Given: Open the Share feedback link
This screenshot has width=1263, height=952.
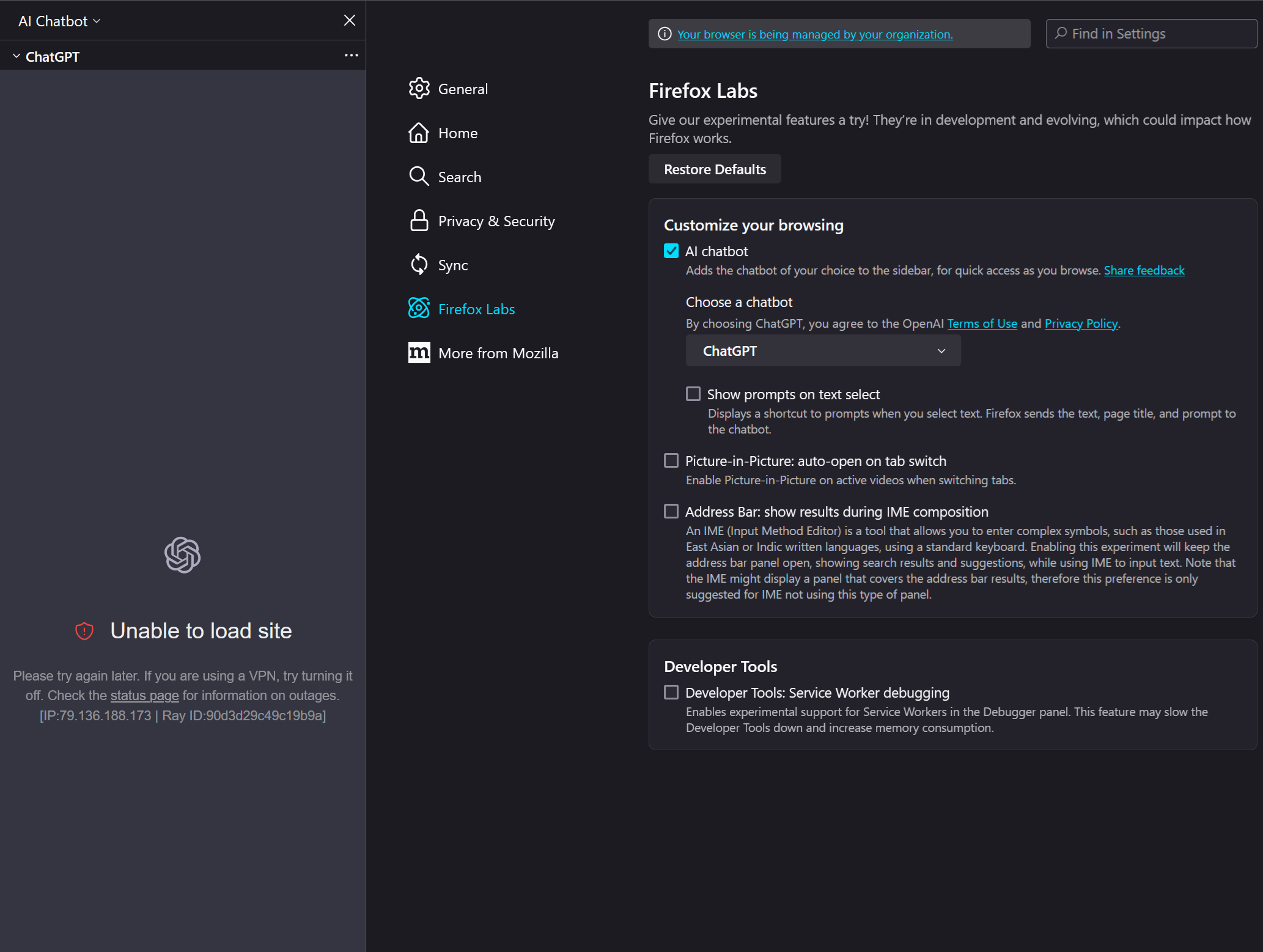Looking at the screenshot, I should 1144,270.
